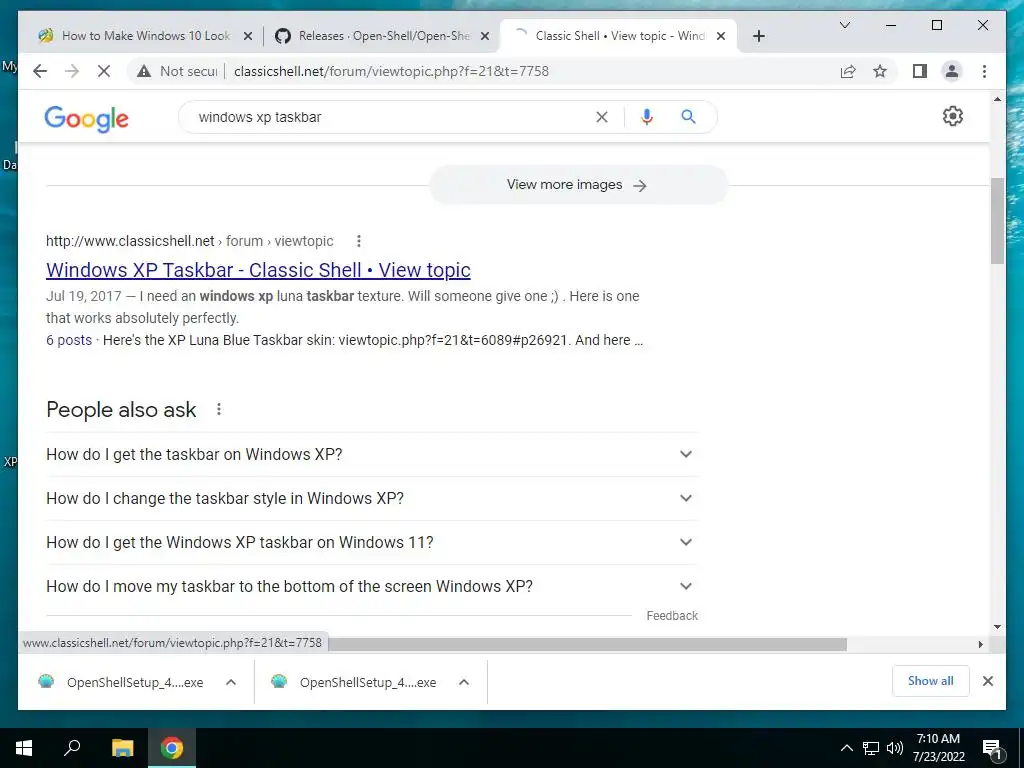Open People also ask options menu
The image size is (1024, 768).
point(219,409)
